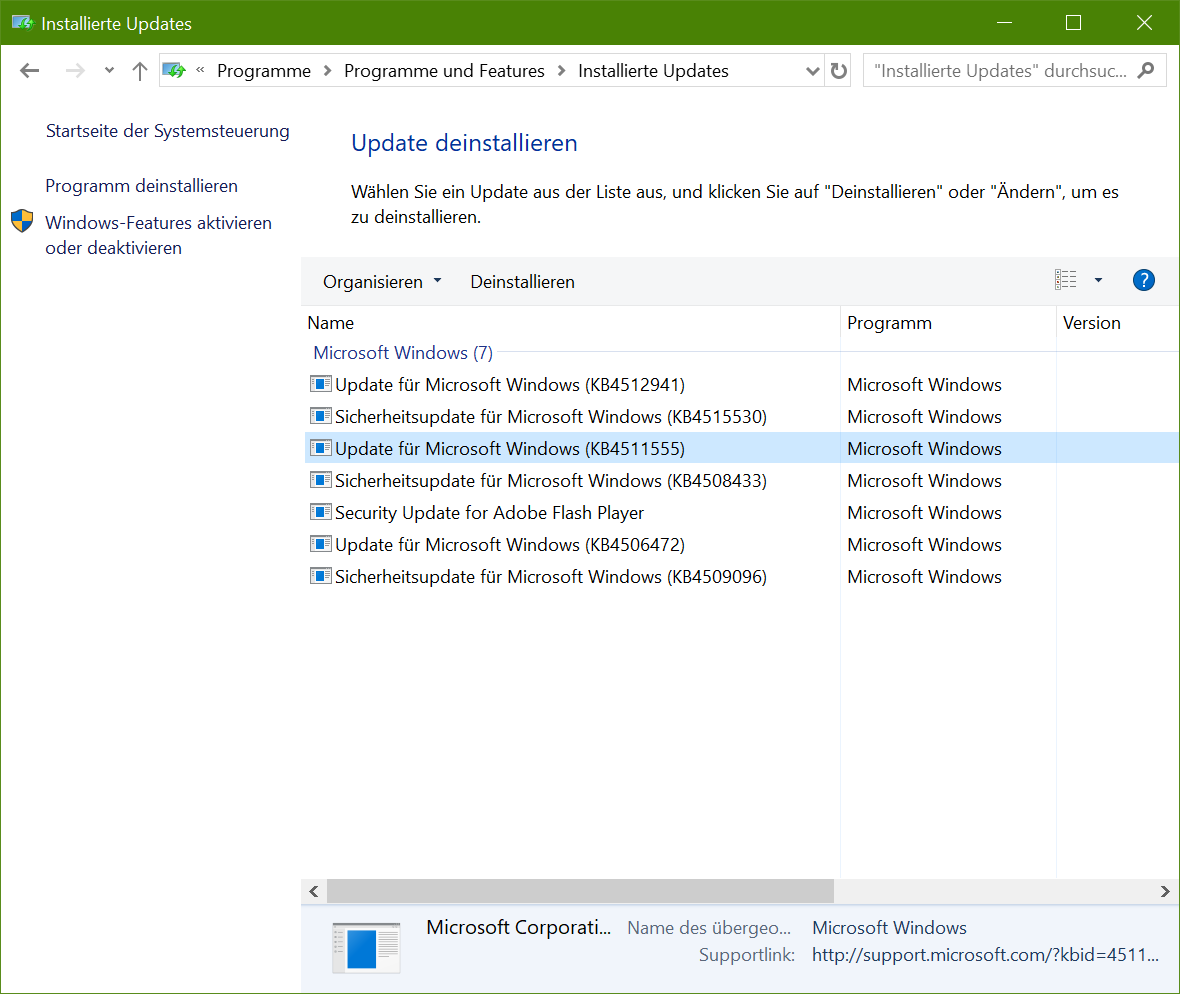Click the icon of update KB4511555
Viewport: 1180px width, 994px height.
click(x=321, y=448)
